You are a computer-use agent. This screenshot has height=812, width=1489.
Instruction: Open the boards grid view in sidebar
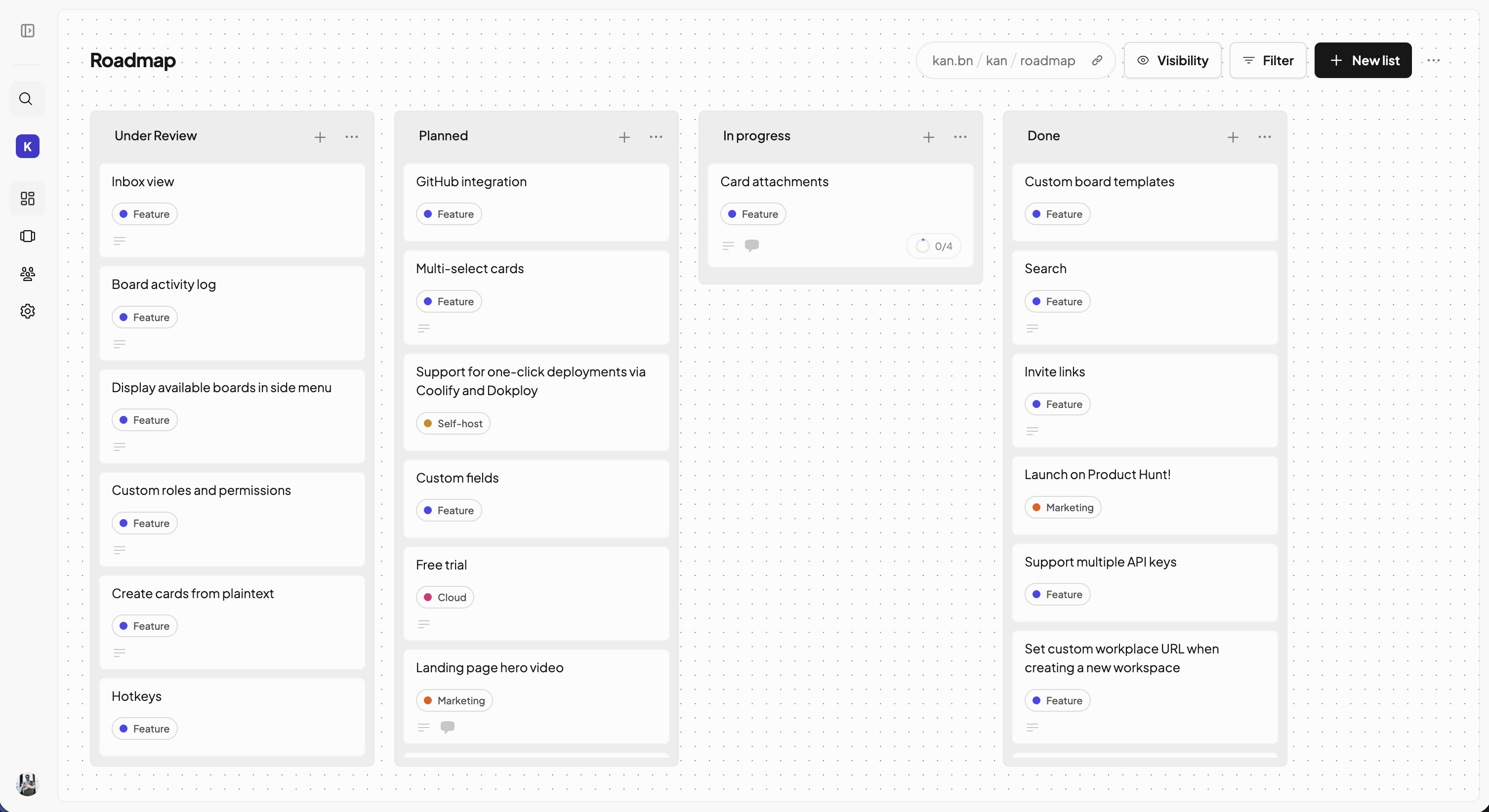(x=27, y=198)
